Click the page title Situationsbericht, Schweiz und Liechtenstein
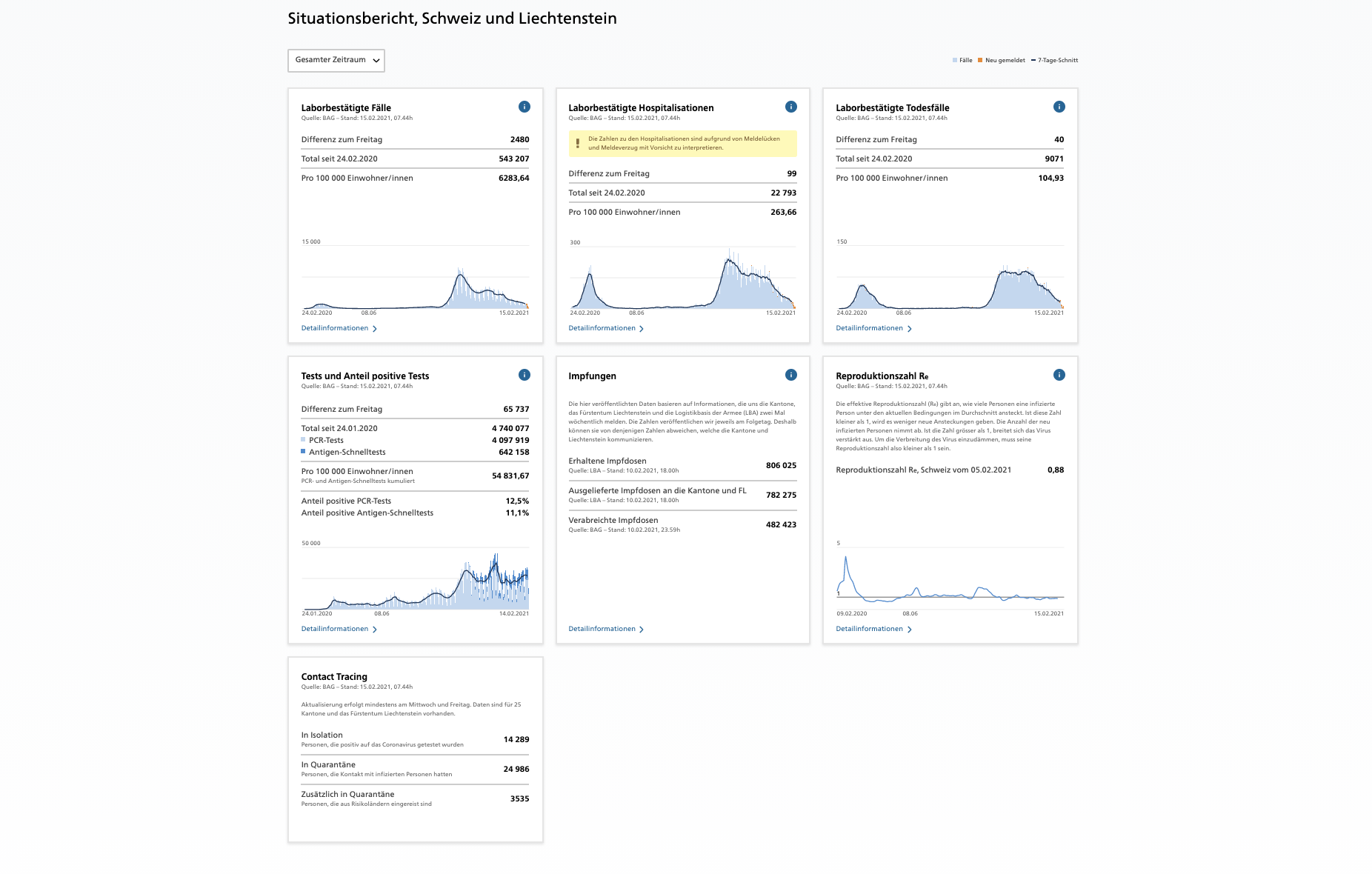The image size is (1372, 874). [453, 19]
